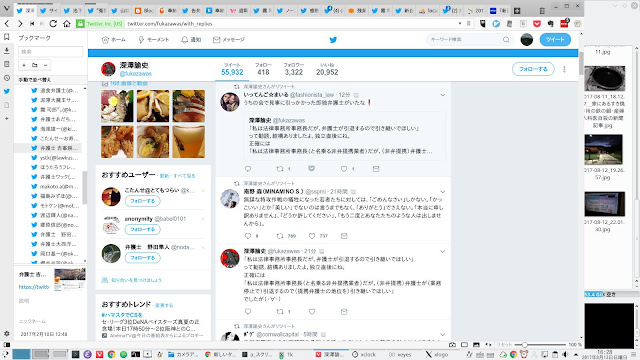Open the モーメント navigation item
Image resolution: width=640 pixels, height=360 pixels.
tap(153, 40)
